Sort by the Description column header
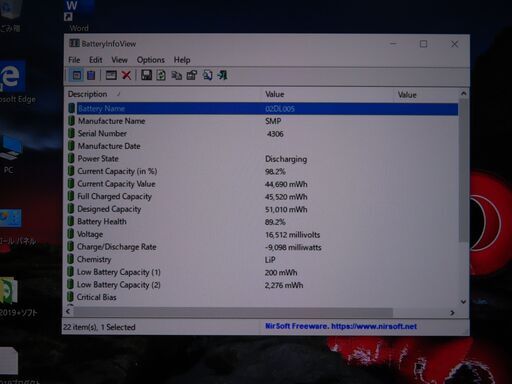Image resolution: width=512 pixels, height=384 pixels. tap(163, 94)
